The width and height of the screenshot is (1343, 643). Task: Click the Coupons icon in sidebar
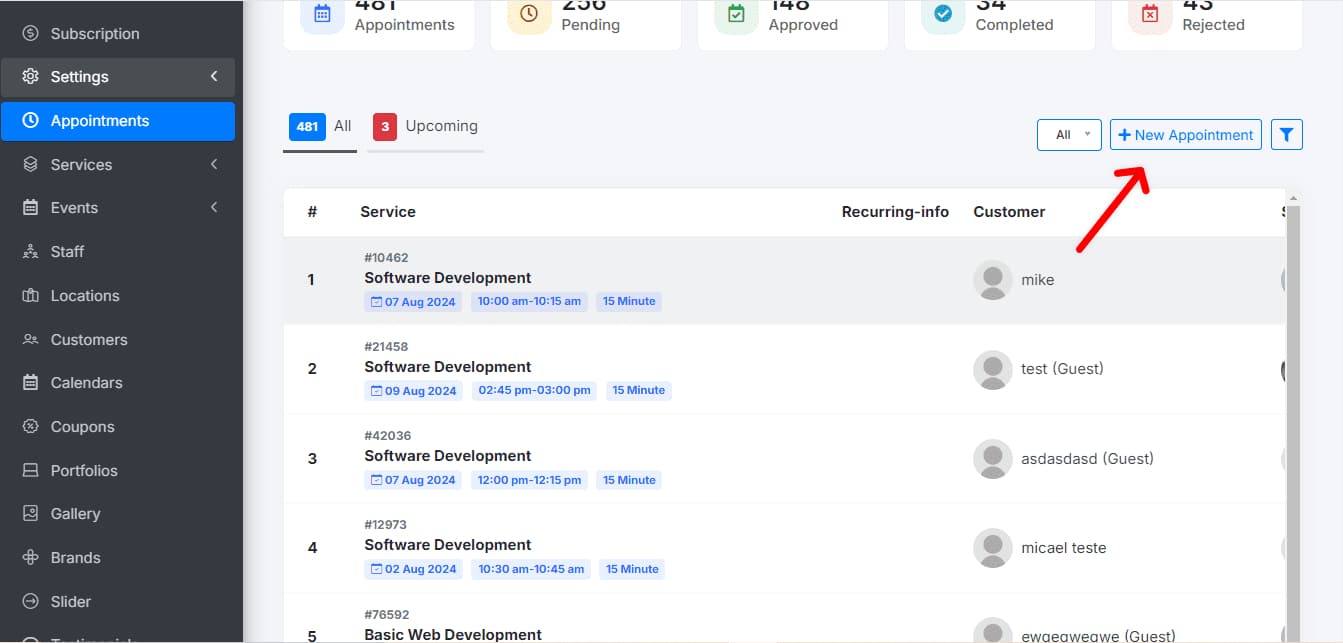[31, 427]
